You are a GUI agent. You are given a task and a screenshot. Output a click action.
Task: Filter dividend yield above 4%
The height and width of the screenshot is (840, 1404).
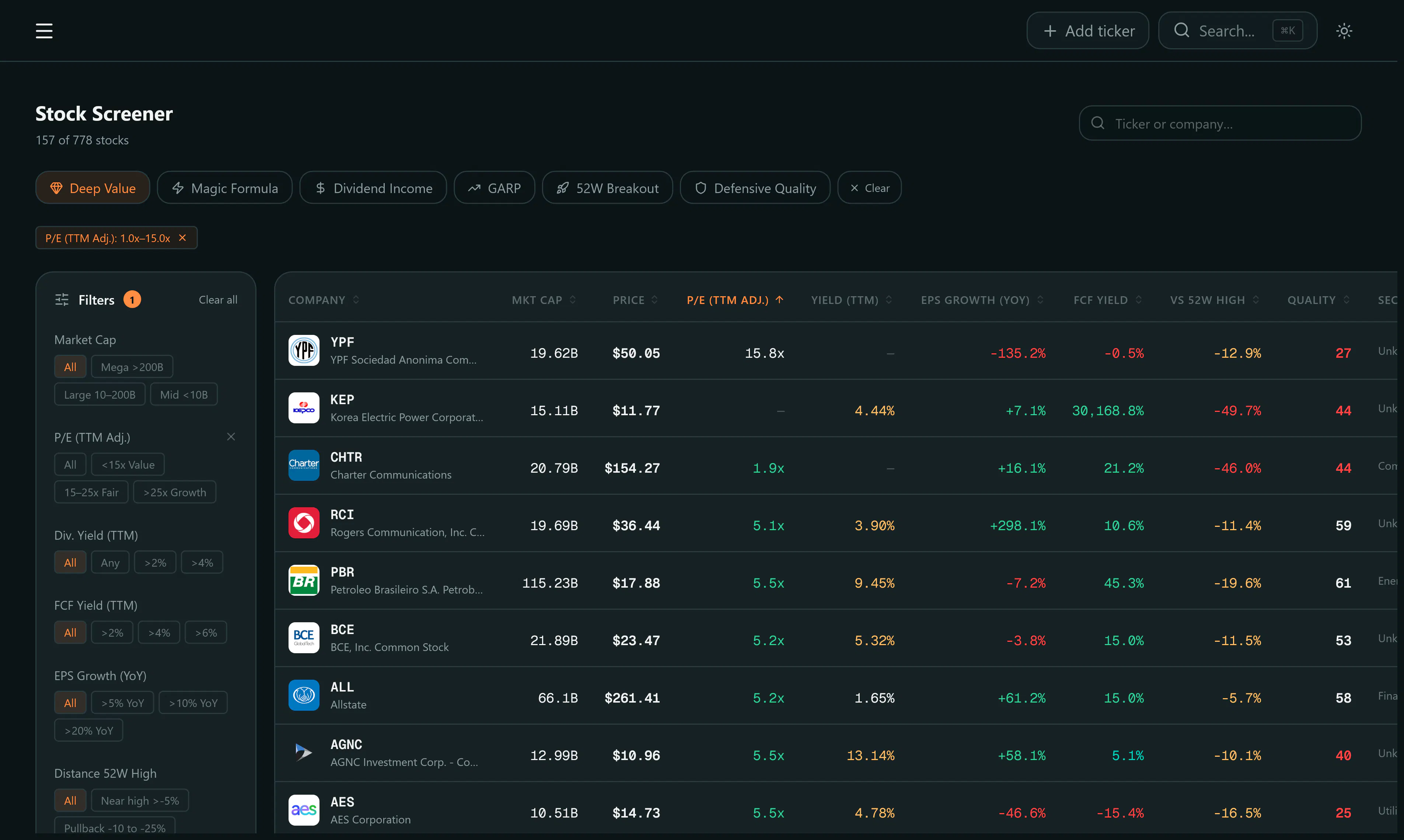tap(202, 563)
